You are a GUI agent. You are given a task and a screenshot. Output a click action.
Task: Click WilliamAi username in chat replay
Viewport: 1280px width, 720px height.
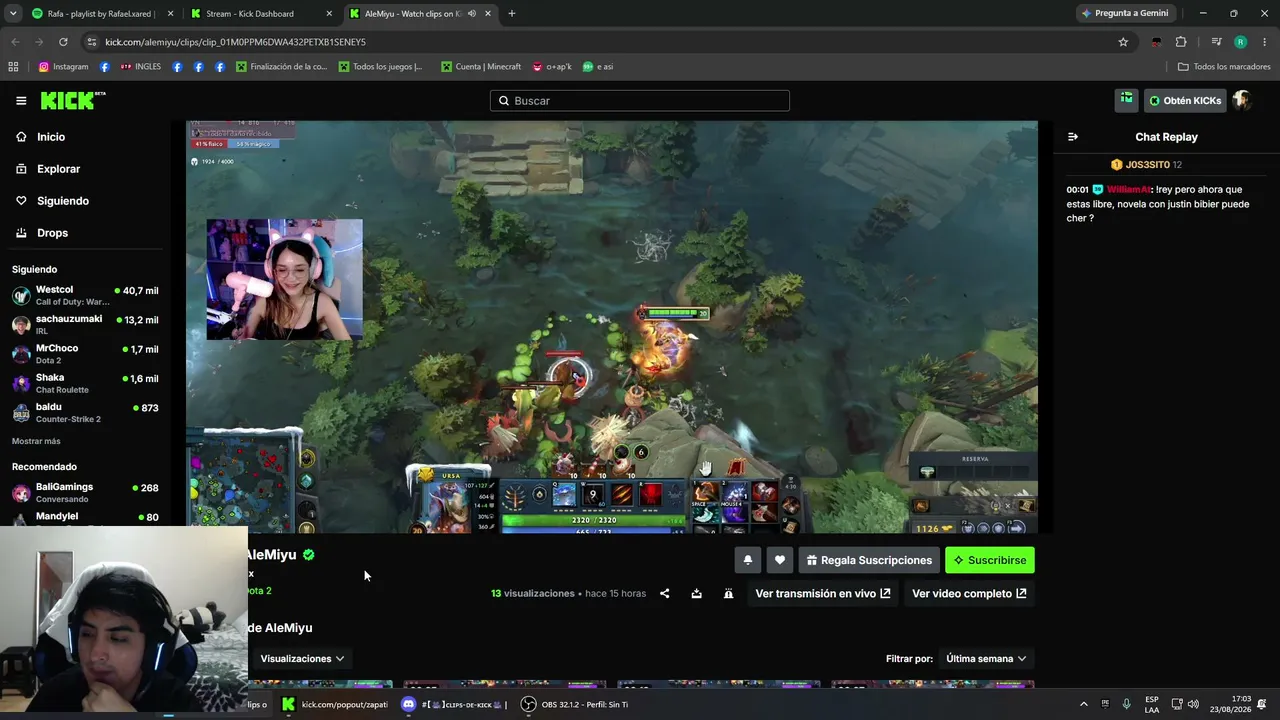pyautogui.click(x=1128, y=189)
